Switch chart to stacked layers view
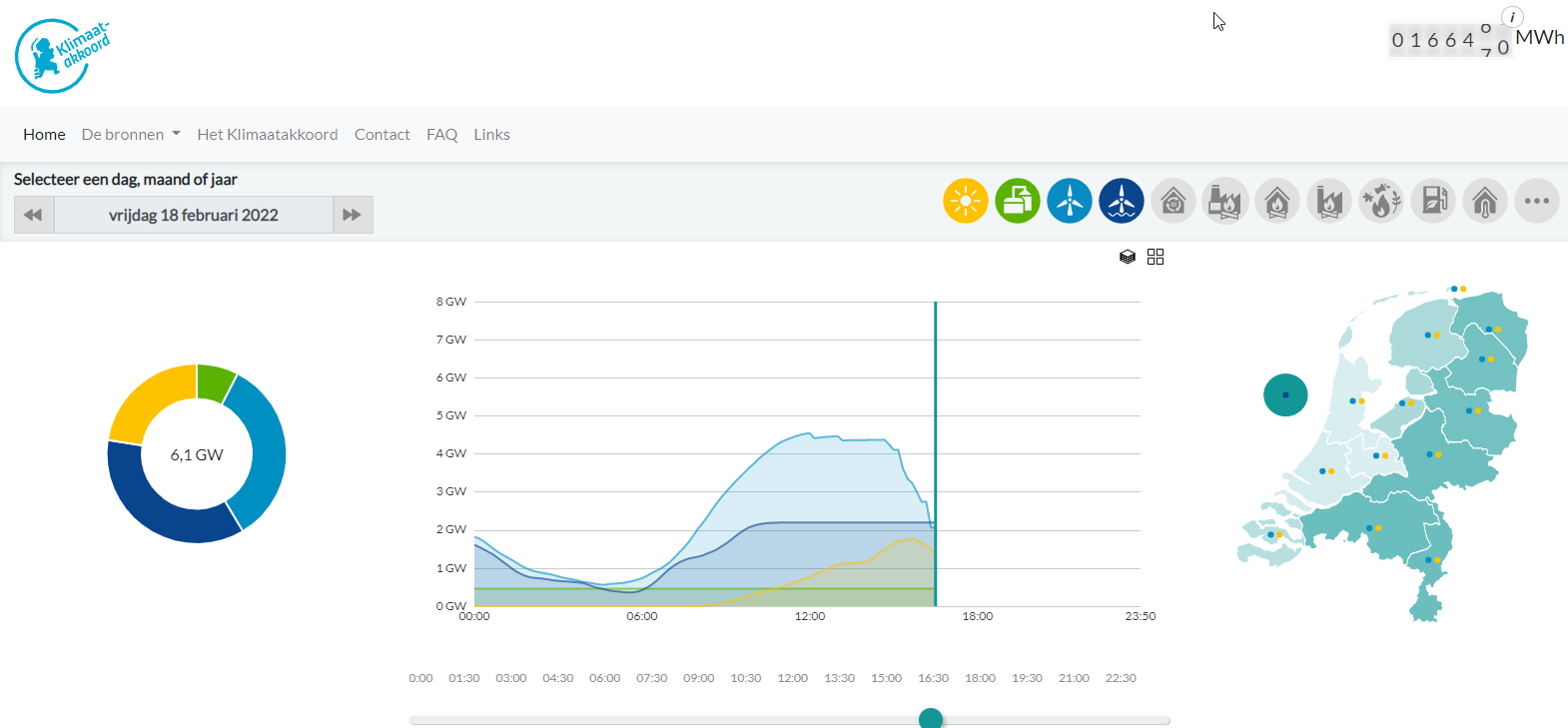The width and height of the screenshot is (1568, 728). (1128, 257)
